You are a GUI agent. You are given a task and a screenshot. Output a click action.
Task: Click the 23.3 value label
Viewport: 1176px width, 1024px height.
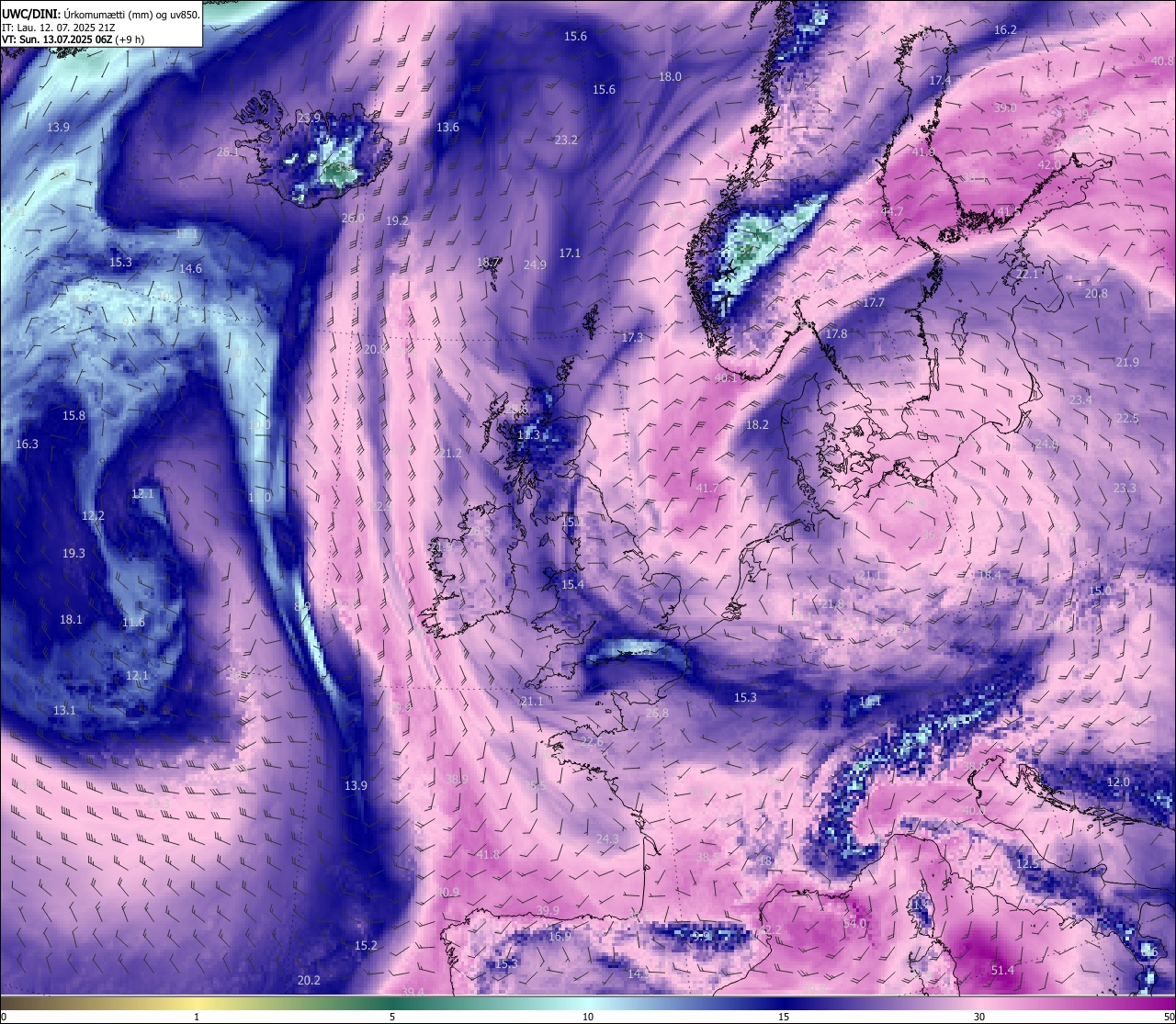coord(1125,488)
